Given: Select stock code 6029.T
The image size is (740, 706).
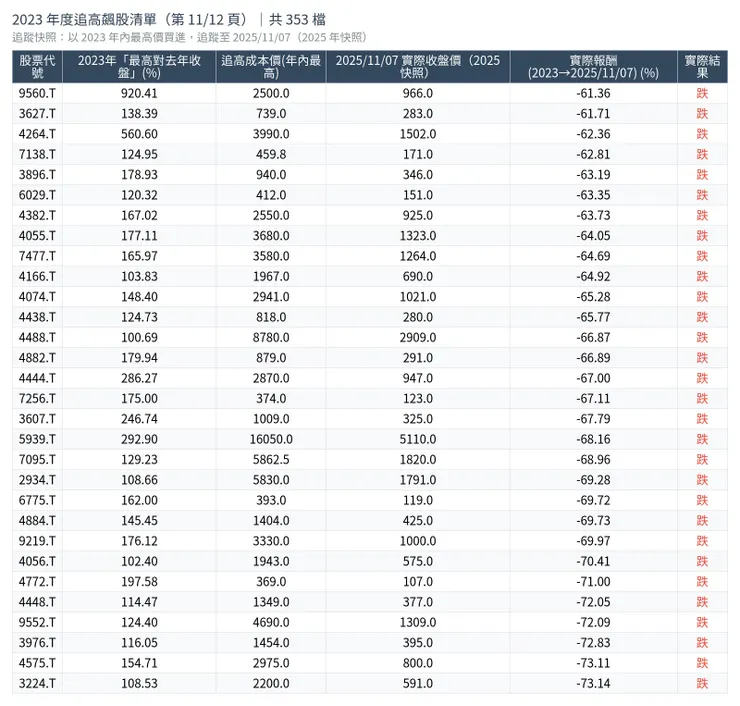Looking at the screenshot, I should (37, 195).
